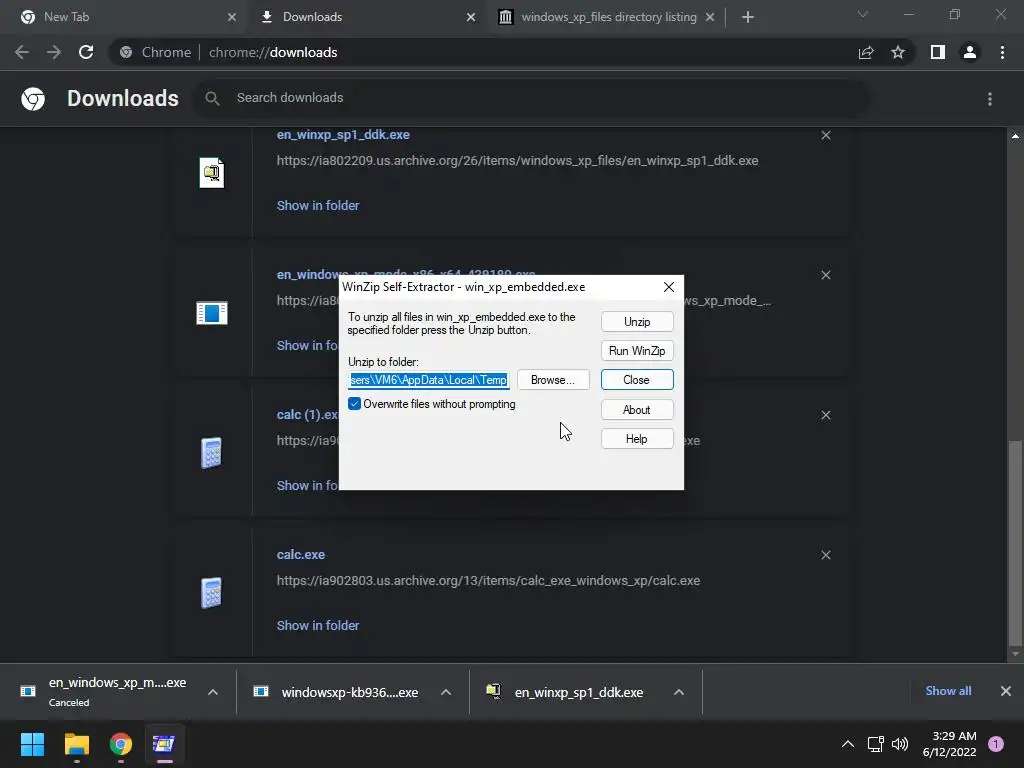Click WinZip Self-Extractor taskbar icon

point(164,744)
